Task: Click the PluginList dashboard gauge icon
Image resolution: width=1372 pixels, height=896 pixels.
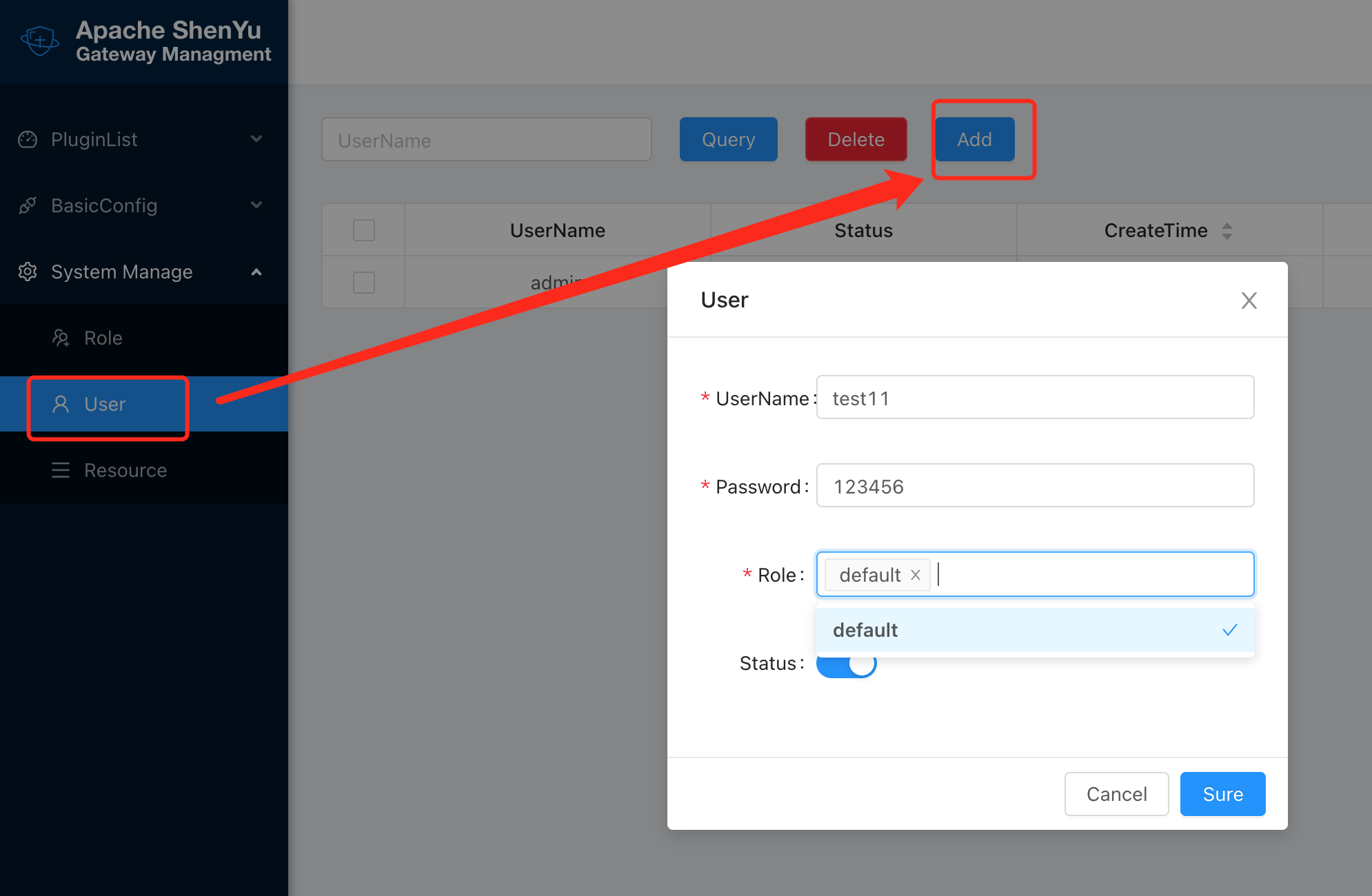Action: [x=28, y=140]
